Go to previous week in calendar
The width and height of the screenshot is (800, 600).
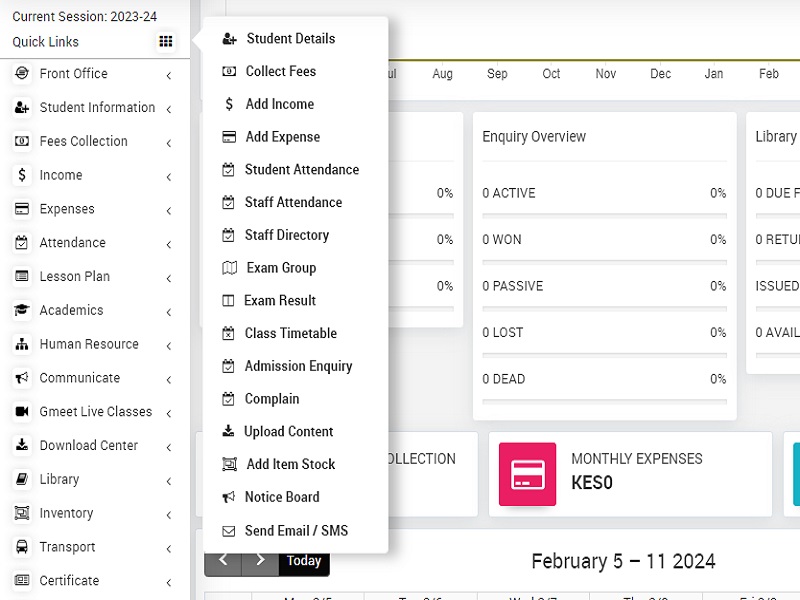click(x=224, y=560)
